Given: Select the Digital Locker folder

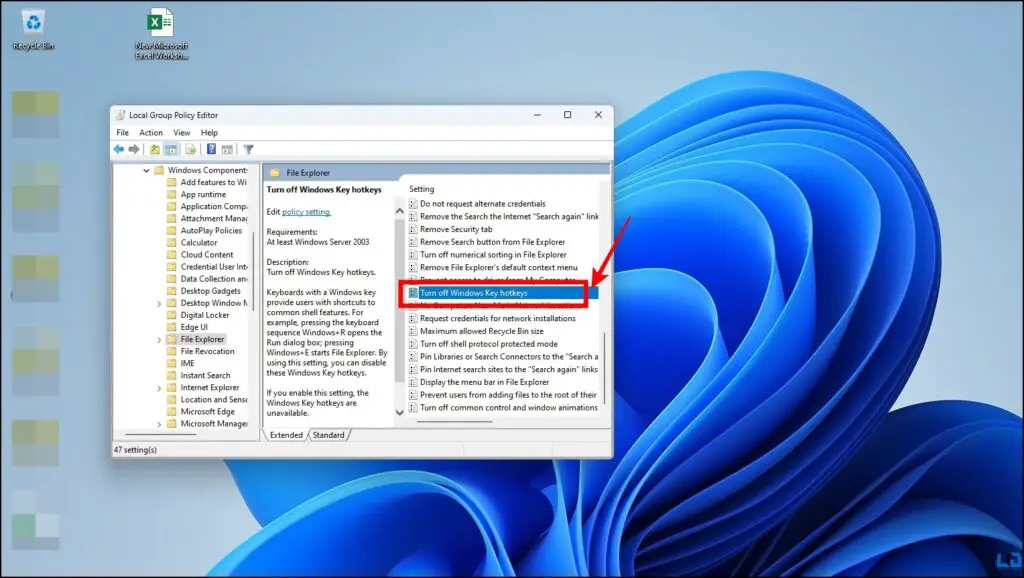Looking at the screenshot, I should 198,315.
